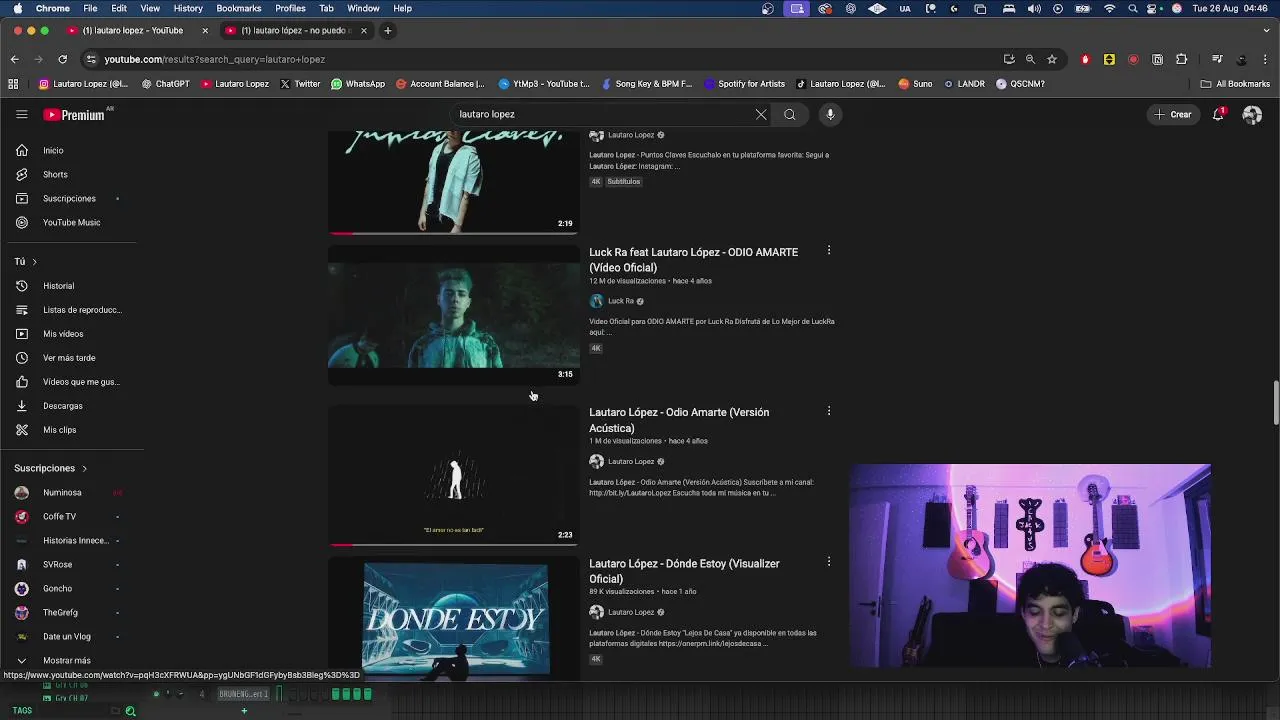The width and height of the screenshot is (1280, 720).
Task: Click Chrome back navigation arrow
Action: tap(14, 59)
